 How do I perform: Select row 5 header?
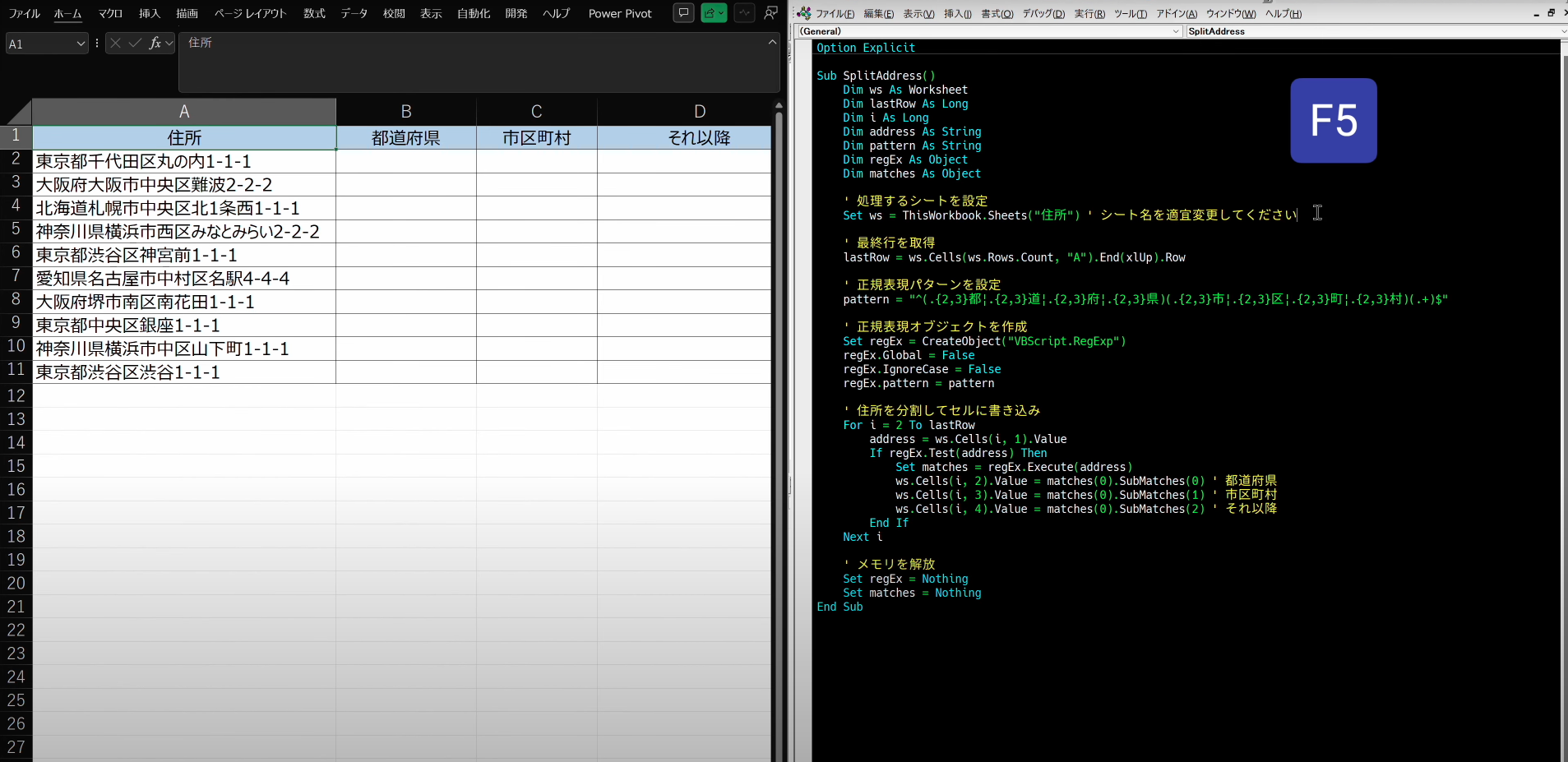[x=16, y=229]
